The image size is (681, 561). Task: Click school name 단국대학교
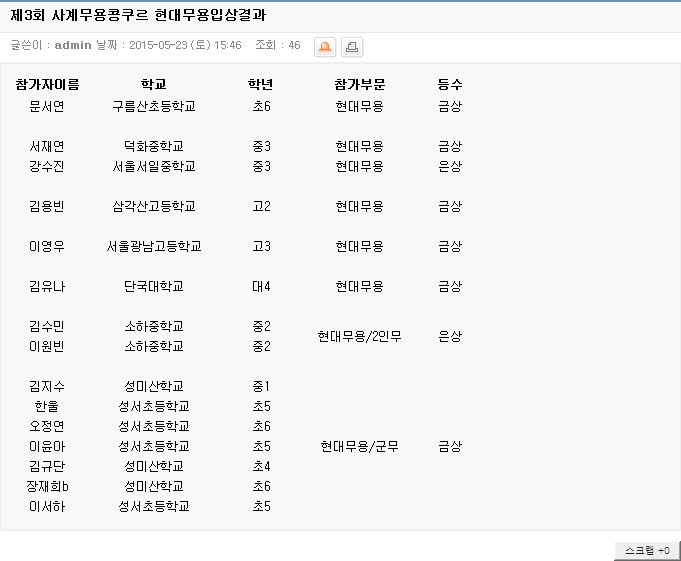pyautogui.click(x=154, y=287)
